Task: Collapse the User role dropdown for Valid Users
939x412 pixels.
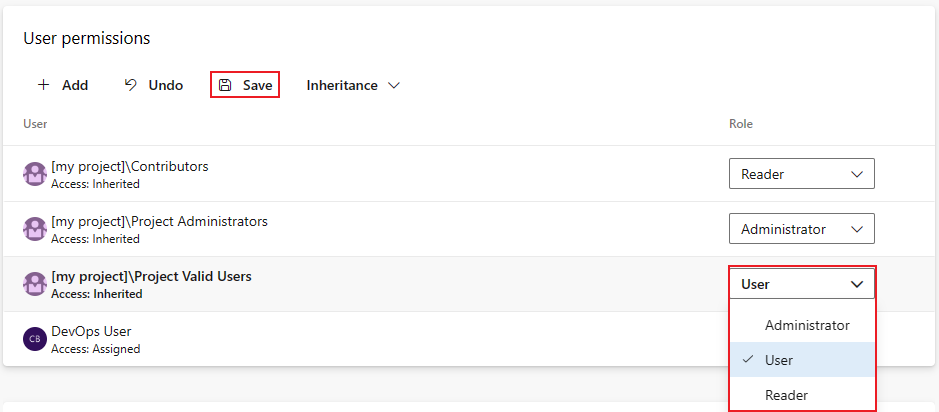Action: pos(801,284)
